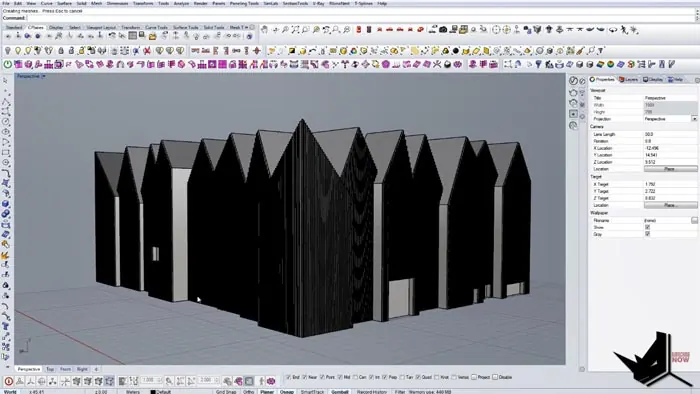Switch to the Right viewport tab
This screenshot has width=700, height=394.
coord(82,369)
